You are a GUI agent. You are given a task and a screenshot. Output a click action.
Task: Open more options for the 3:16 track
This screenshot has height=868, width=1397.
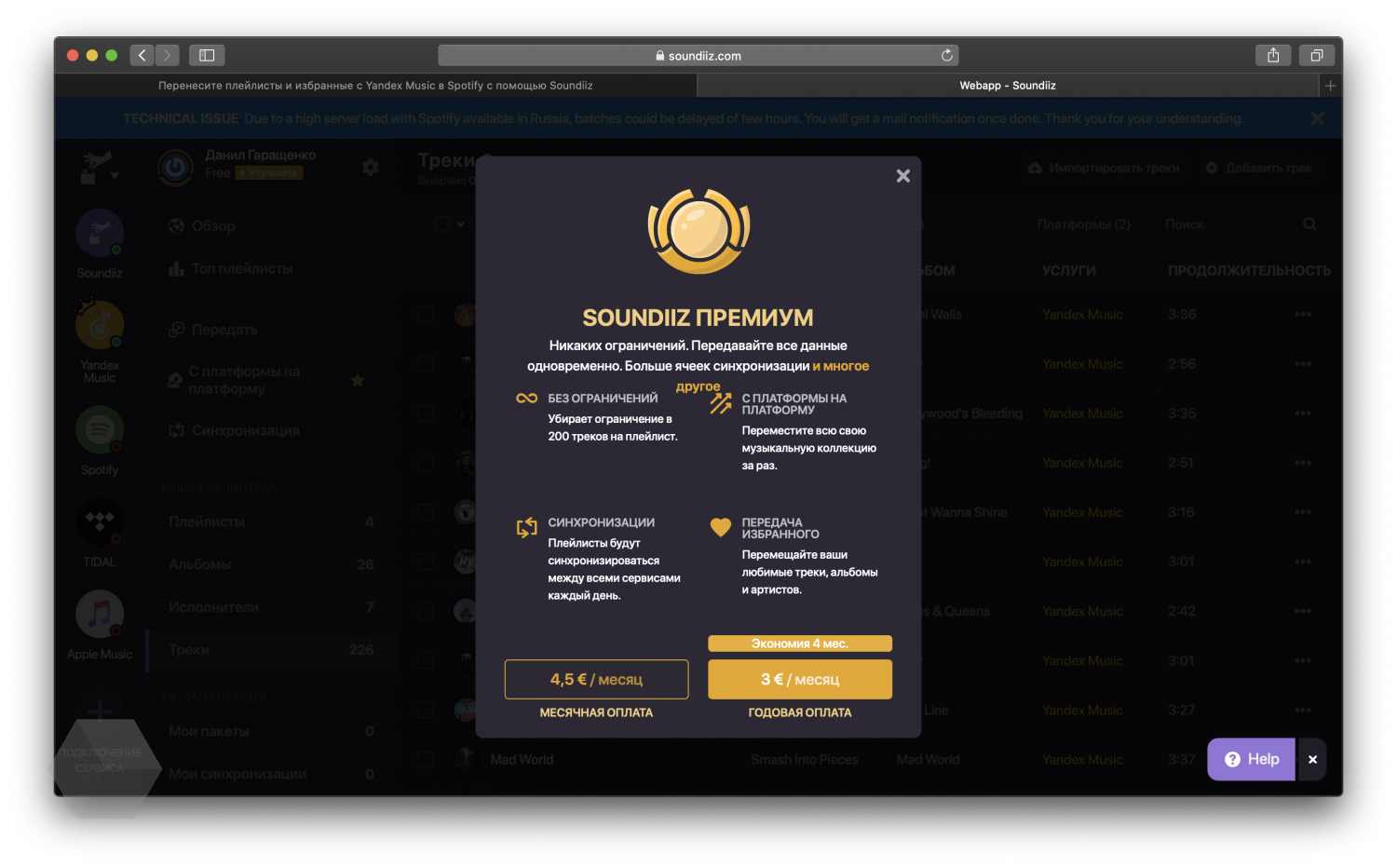click(x=1302, y=511)
